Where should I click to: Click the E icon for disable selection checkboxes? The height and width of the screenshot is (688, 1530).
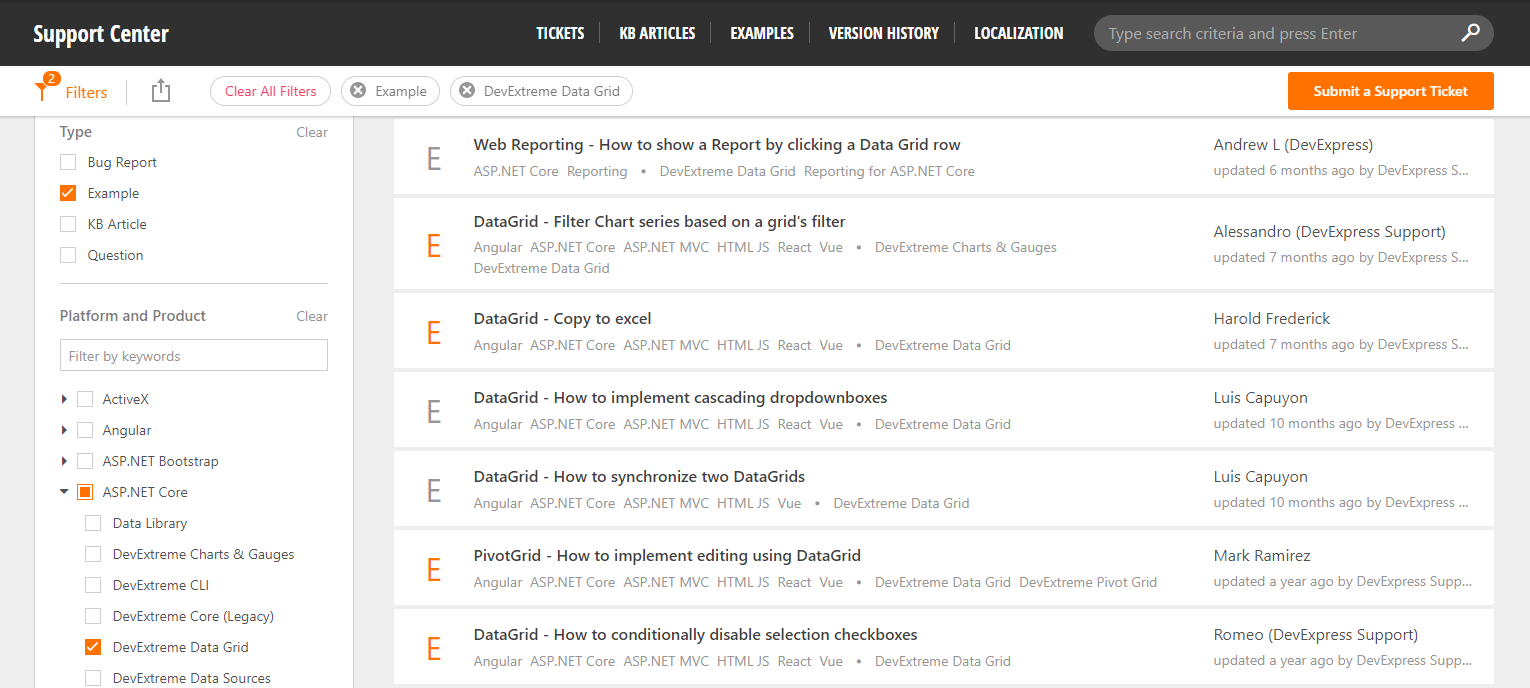tap(433, 648)
